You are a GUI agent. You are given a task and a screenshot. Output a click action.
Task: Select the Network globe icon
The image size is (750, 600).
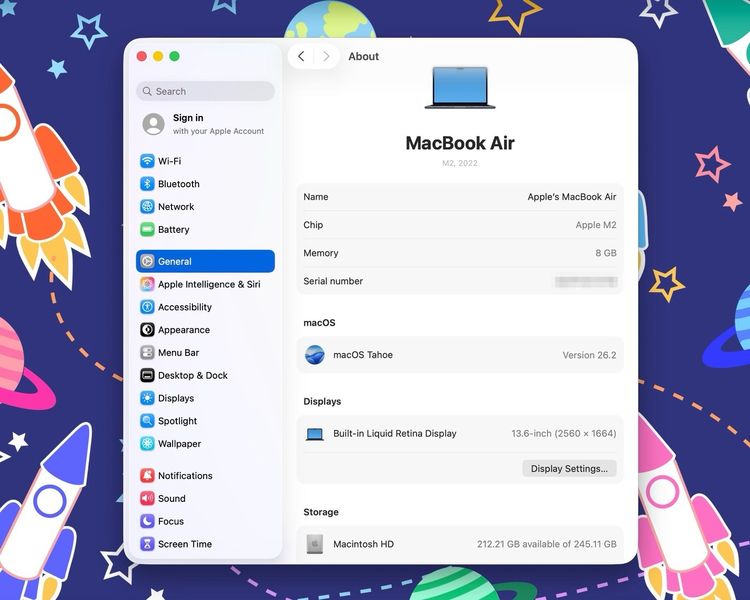point(147,207)
